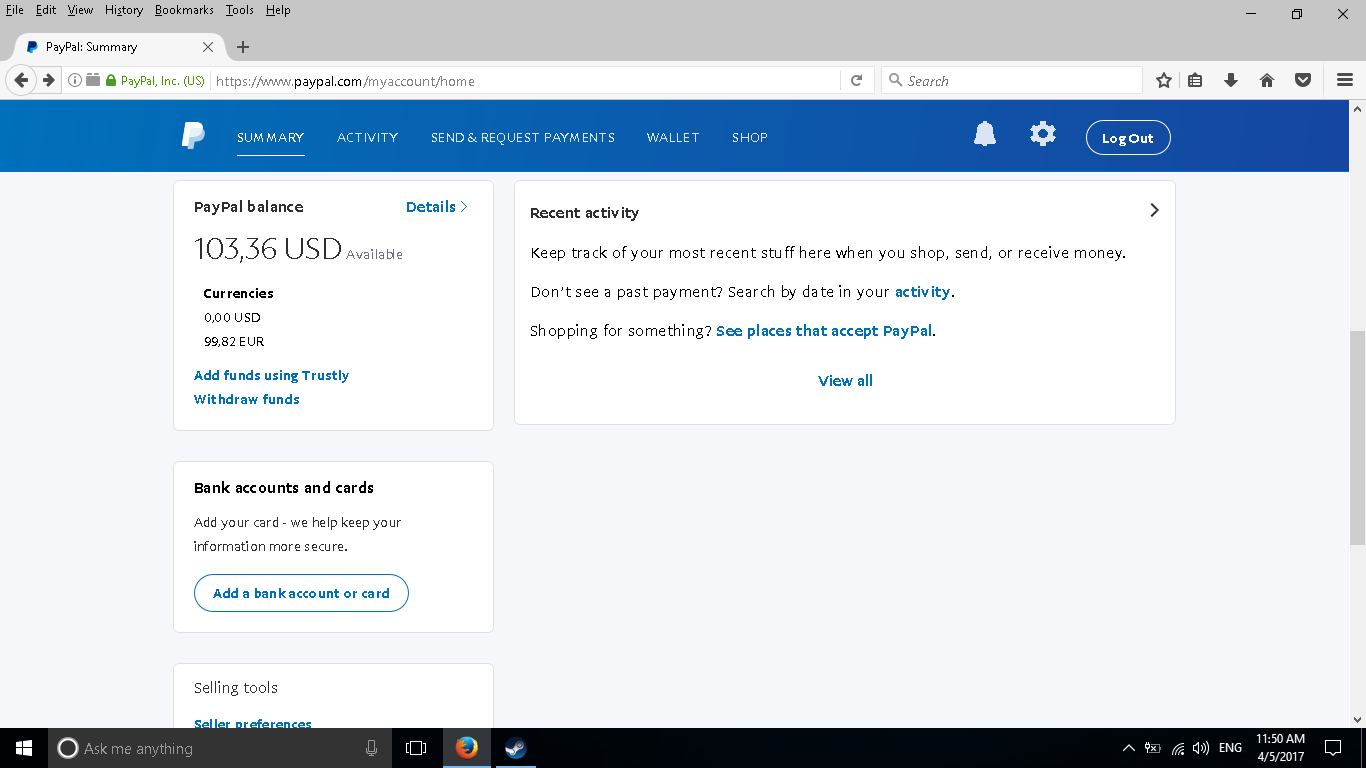The height and width of the screenshot is (768, 1366).
Task: Click the 103,36 USD balance amount
Action: click(268, 249)
